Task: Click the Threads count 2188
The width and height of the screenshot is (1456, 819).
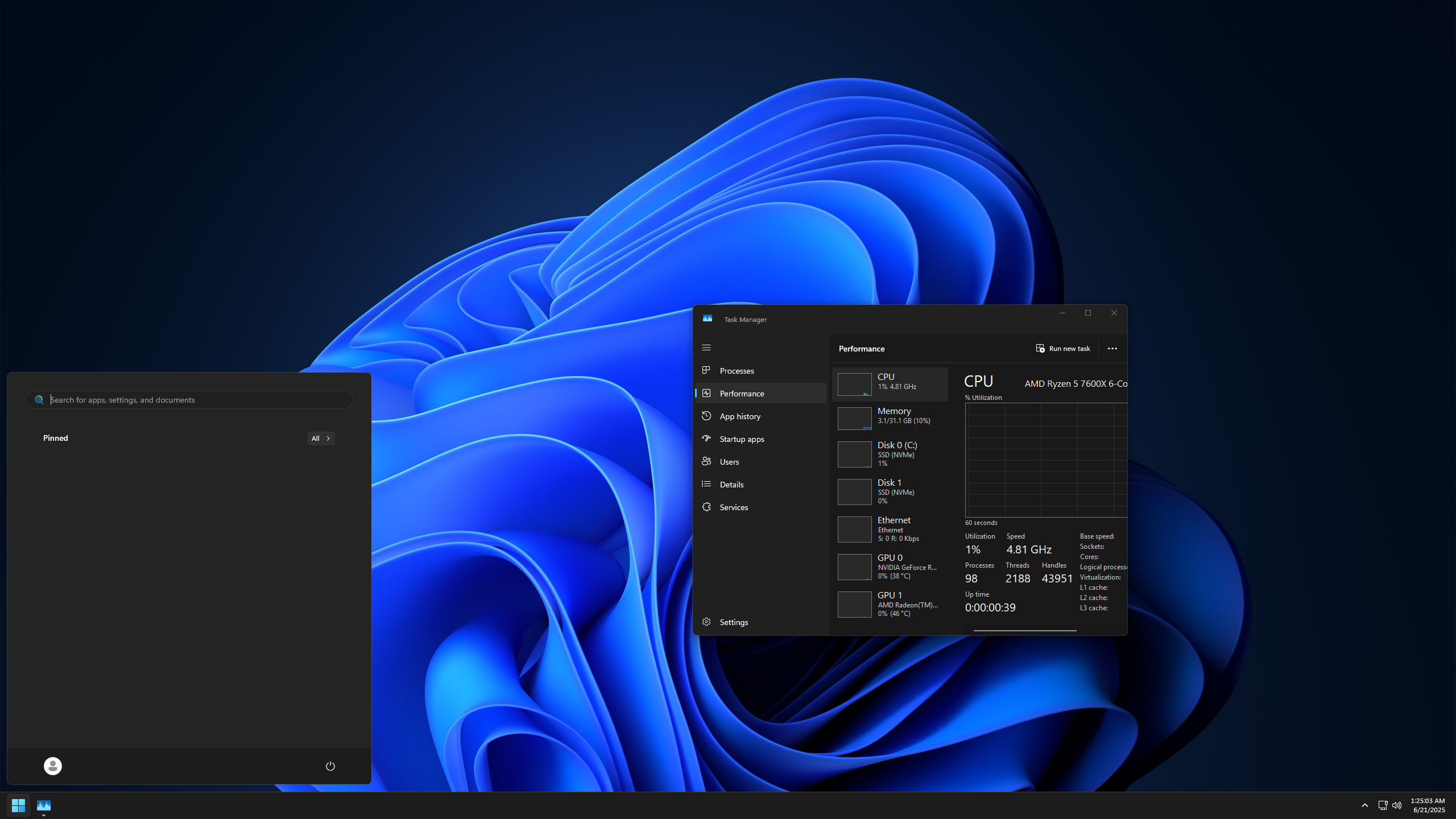Action: tap(1017, 578)
